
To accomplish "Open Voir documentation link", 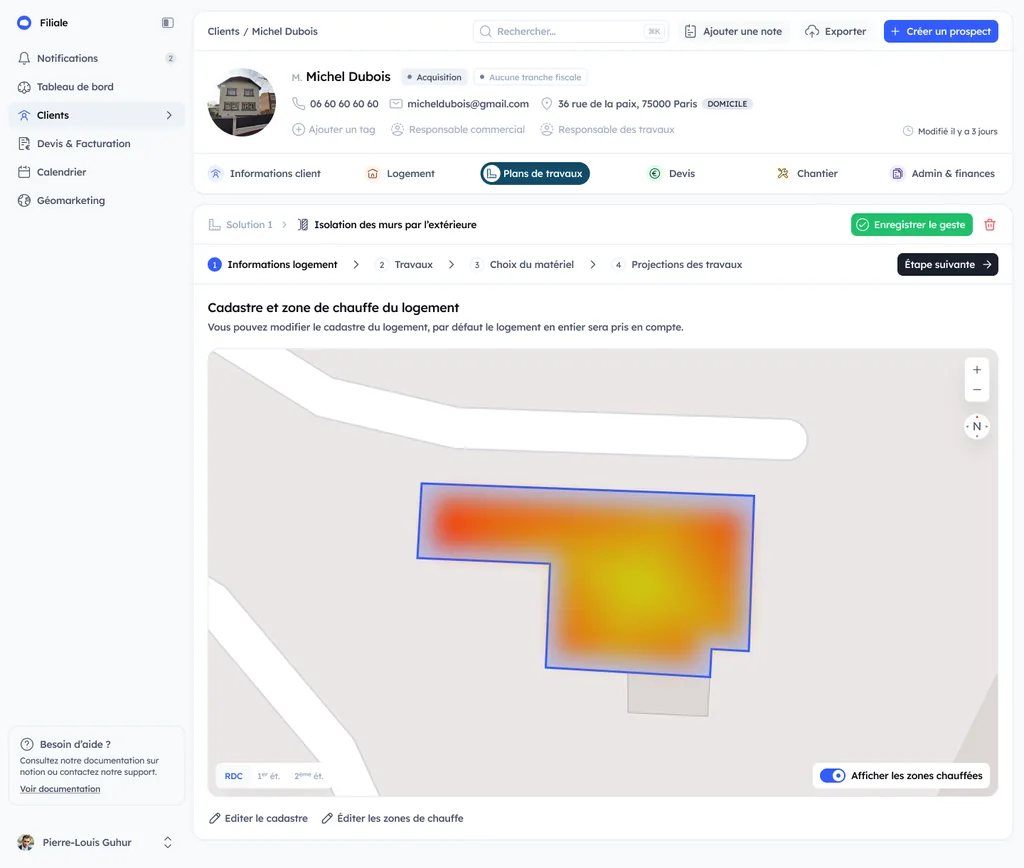I will point(60,789).
